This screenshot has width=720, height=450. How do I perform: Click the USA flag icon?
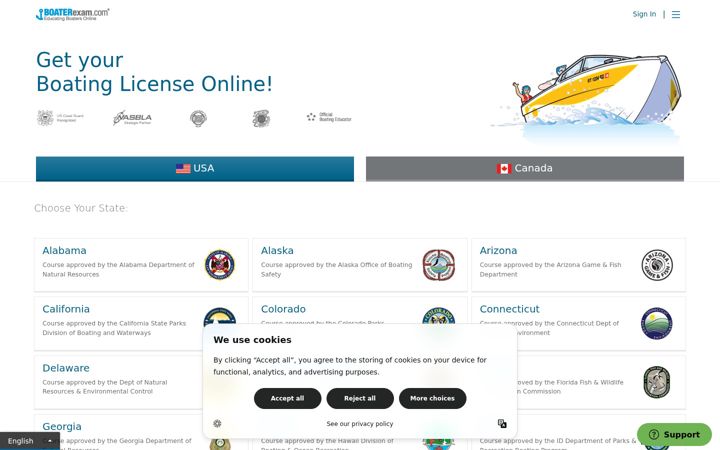pyautogui.click(x=183, y=169)
